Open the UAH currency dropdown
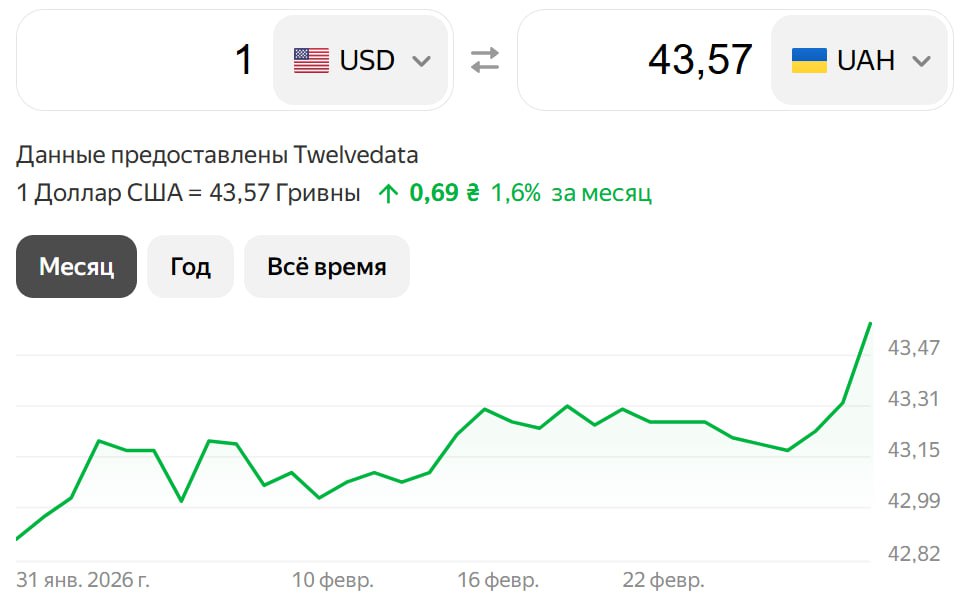The image size is (966, 603). pos(860,60)
